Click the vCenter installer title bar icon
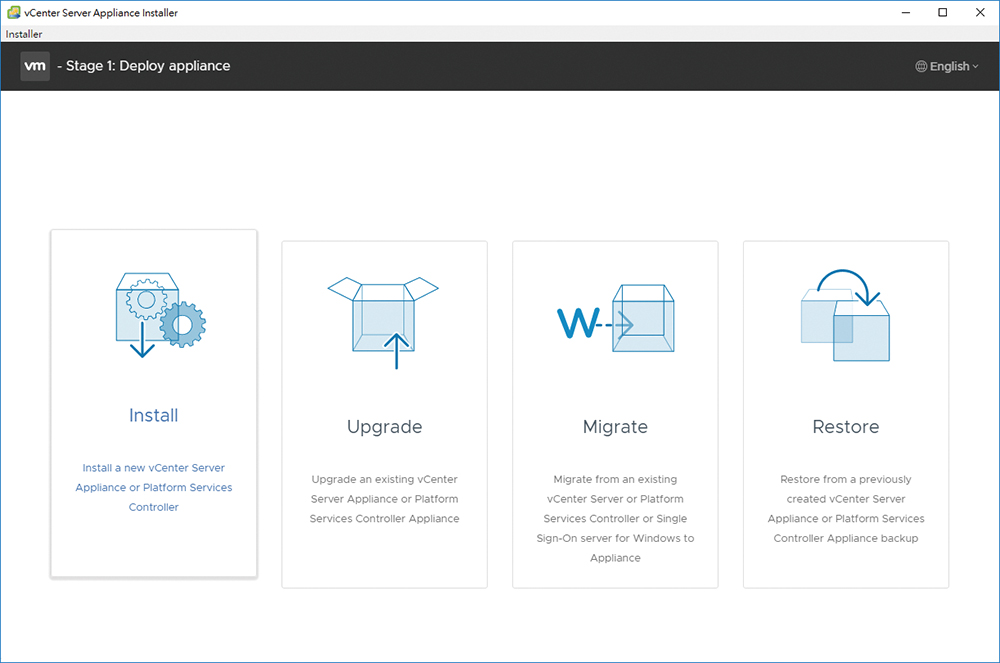Viewport: 1000px width, 663px height. [x=13, y=12]
